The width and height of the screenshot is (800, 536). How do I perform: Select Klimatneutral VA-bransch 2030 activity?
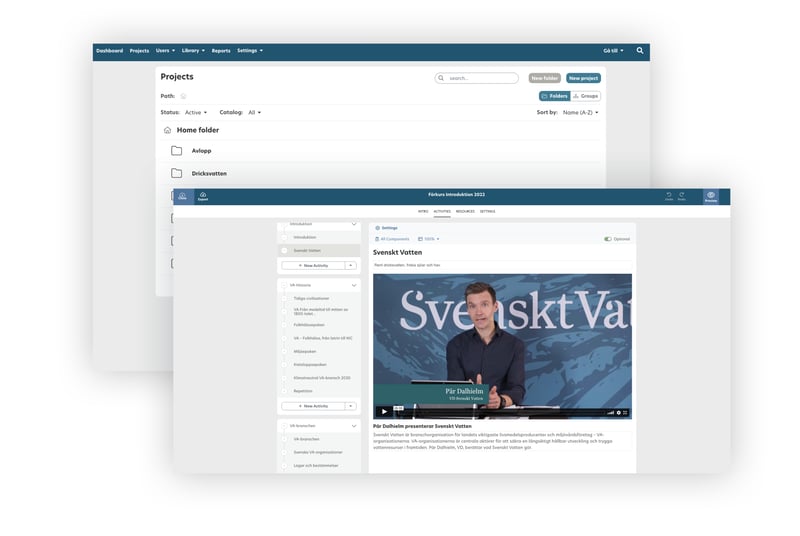322,378
